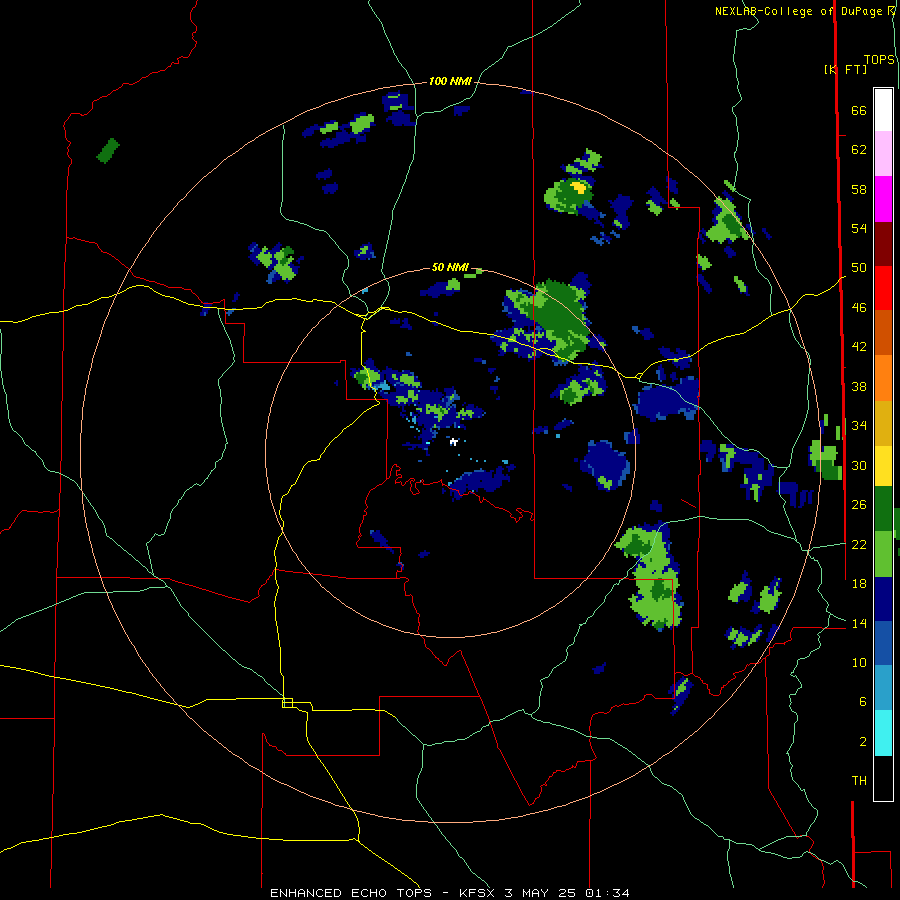900x900 pixels.
Task: Click the 34 legend value
Action: (859, 426)
